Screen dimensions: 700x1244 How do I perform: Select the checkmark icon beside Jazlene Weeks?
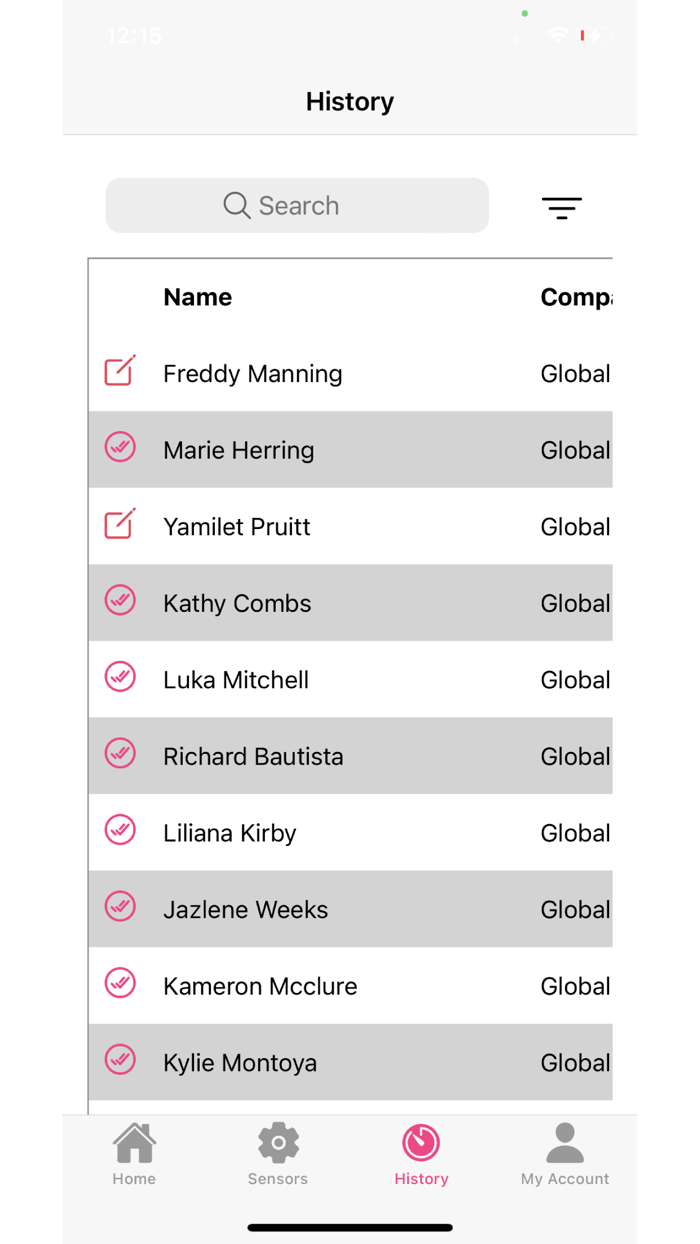tap(120, 906)
